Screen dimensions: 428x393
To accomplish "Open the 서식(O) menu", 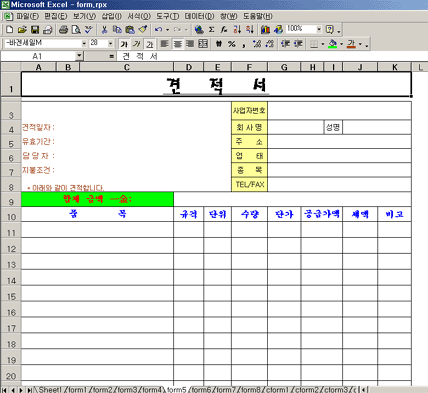I will click(139, 16).
